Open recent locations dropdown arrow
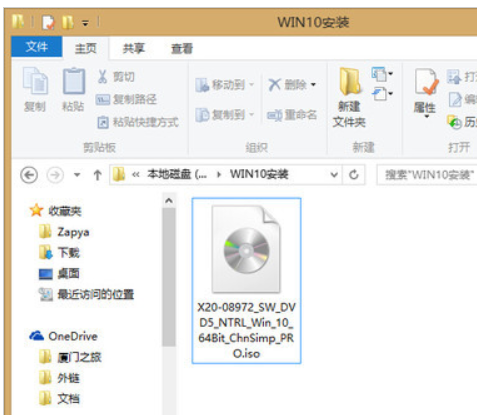The height and width of the screenshot is (415, 477). [77, 175]
